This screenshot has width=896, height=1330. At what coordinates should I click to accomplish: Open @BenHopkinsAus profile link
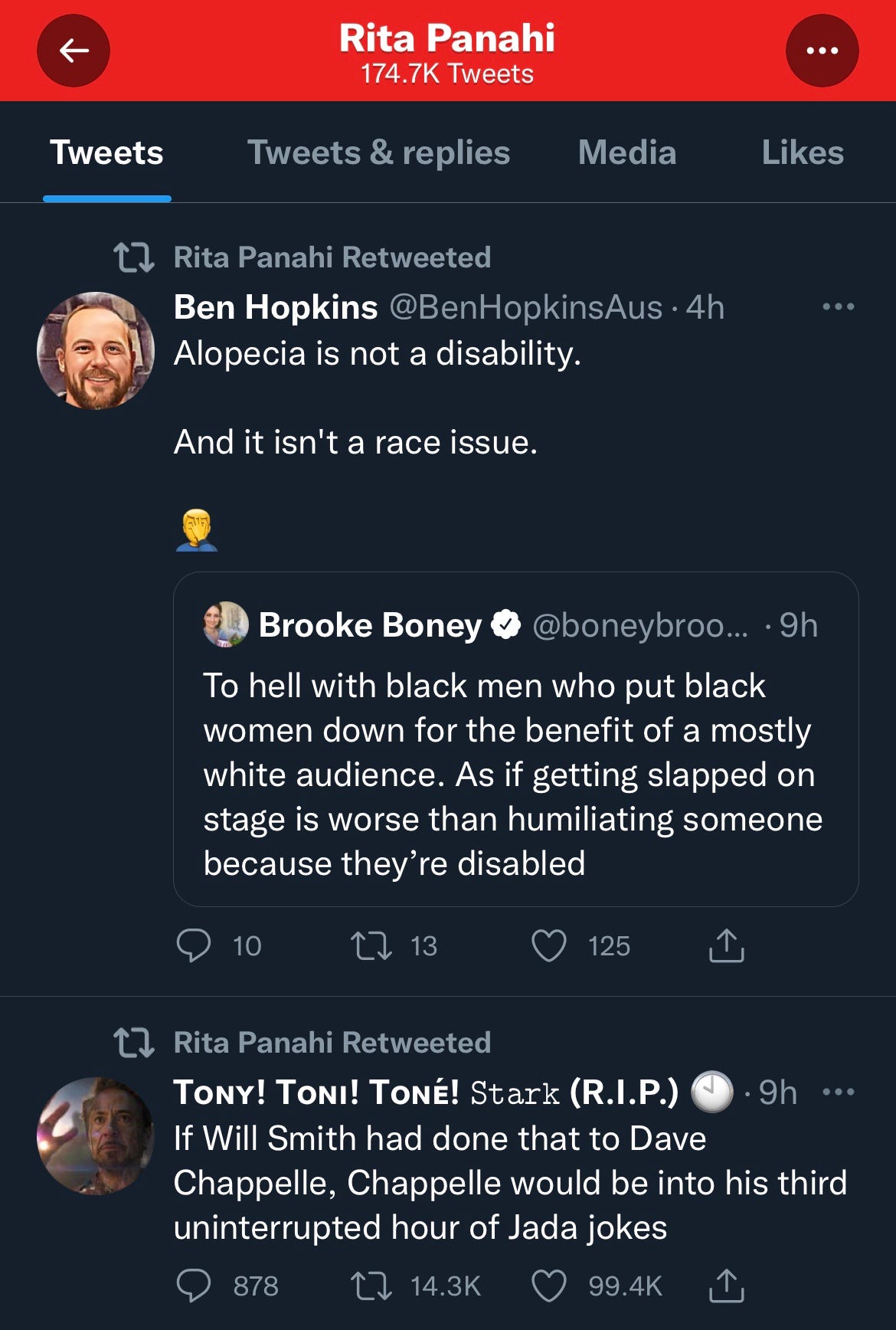[525, 307]
